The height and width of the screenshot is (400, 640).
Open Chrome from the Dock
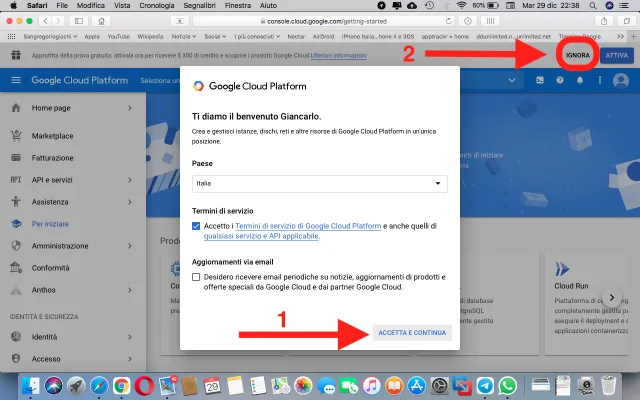pos(120,385)
